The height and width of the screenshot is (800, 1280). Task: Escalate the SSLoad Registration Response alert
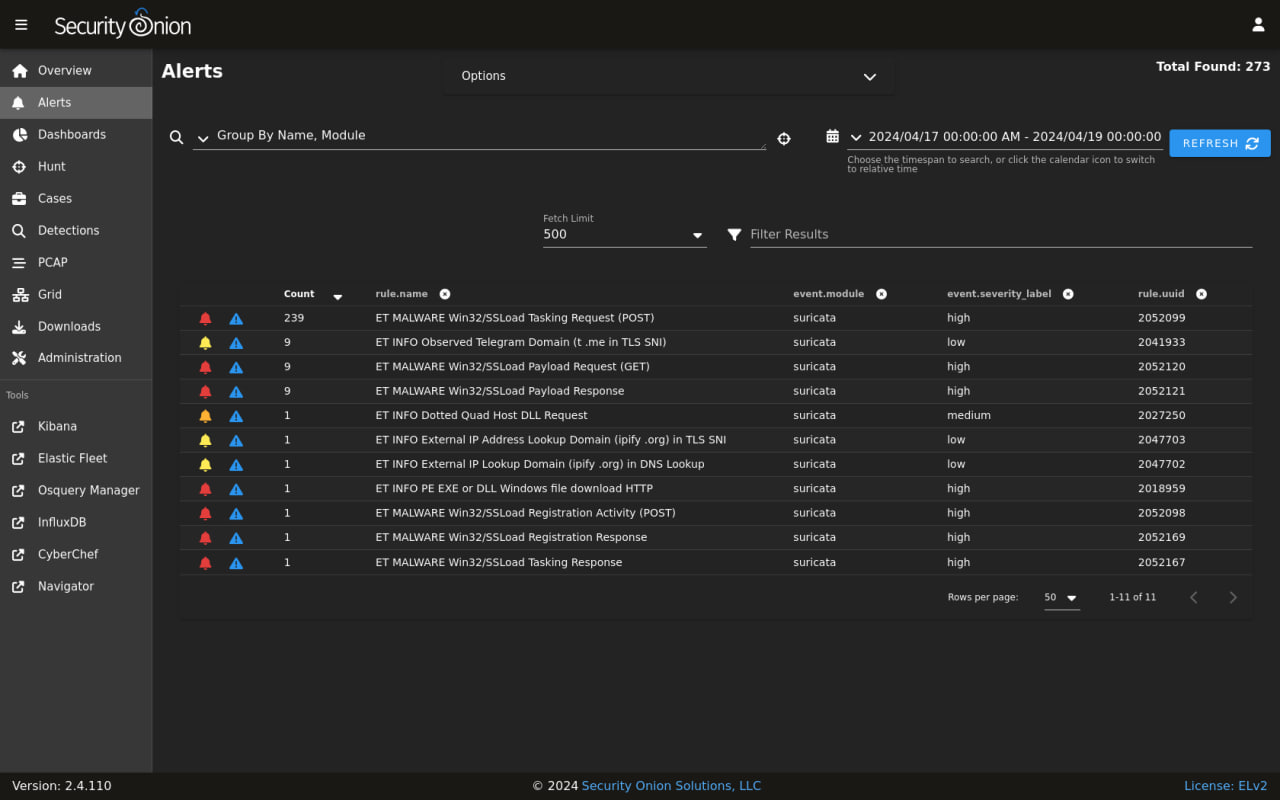pyautogui.click(x=236, y=538)
